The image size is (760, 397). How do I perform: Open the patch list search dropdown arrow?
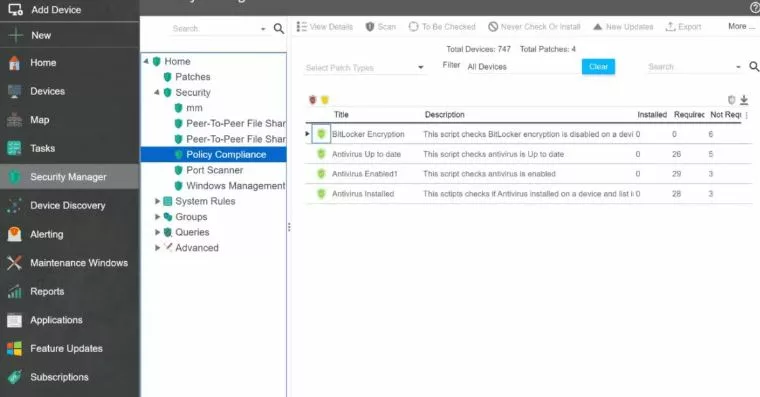point(738,67)
